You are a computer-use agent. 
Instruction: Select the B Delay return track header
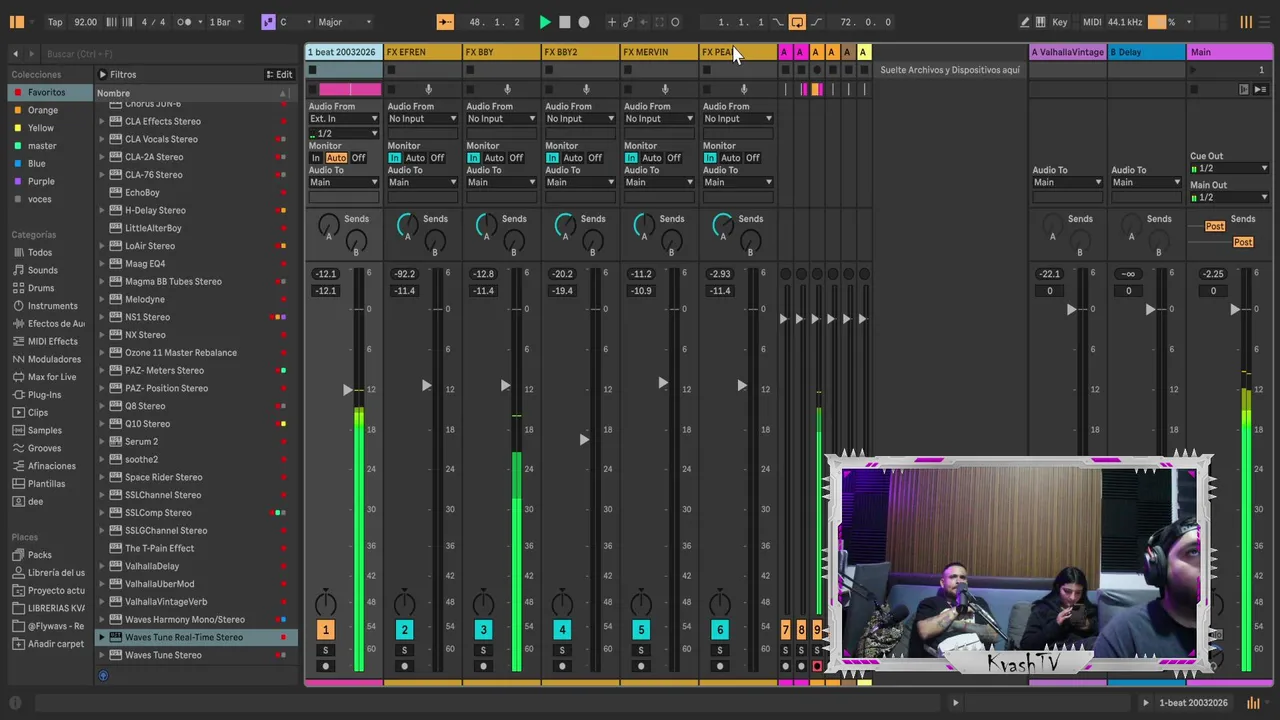pyautogui.click(x=1146, y=52)
